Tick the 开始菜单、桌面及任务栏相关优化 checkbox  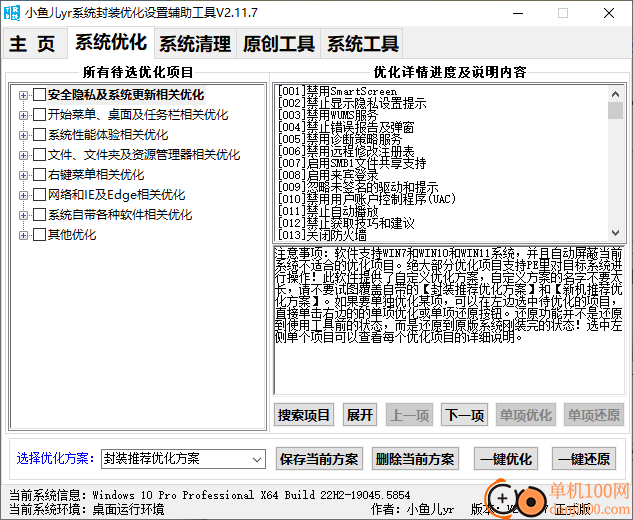(x=39, y=115)
